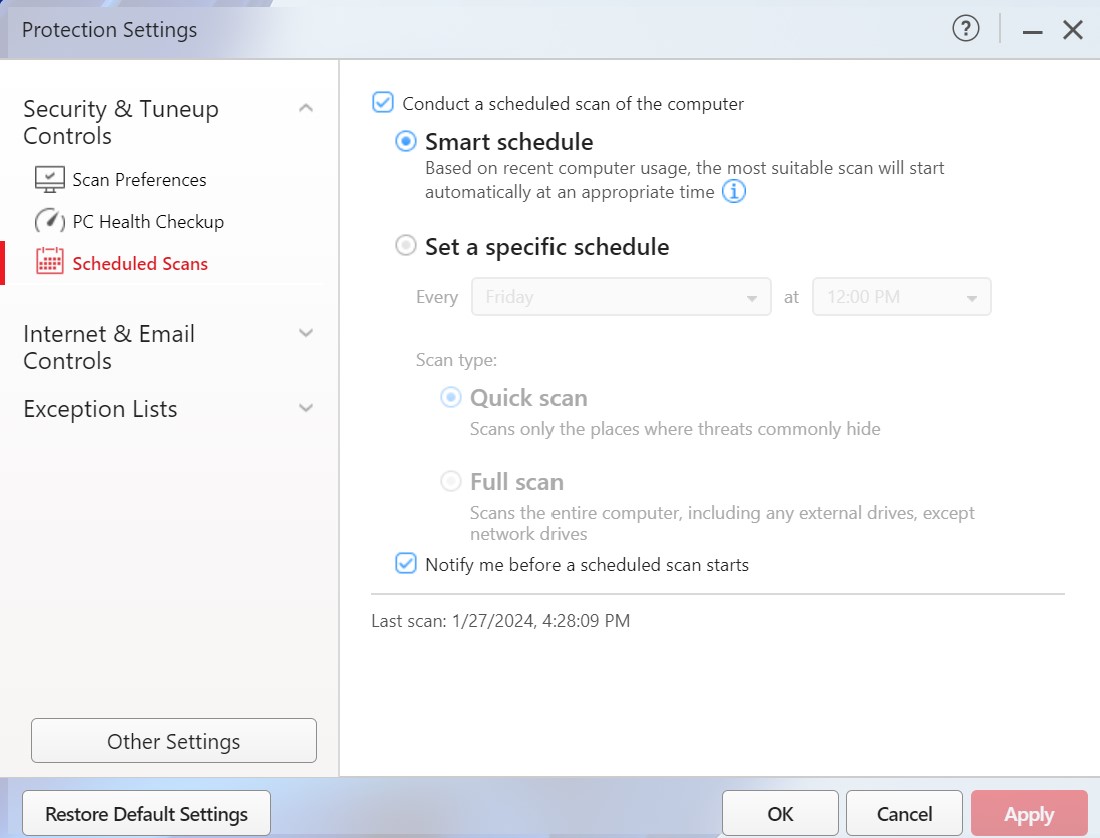Select the Quick scan radio button
1100x838 pixels.
pyautogui.click(x=451, y=398)
